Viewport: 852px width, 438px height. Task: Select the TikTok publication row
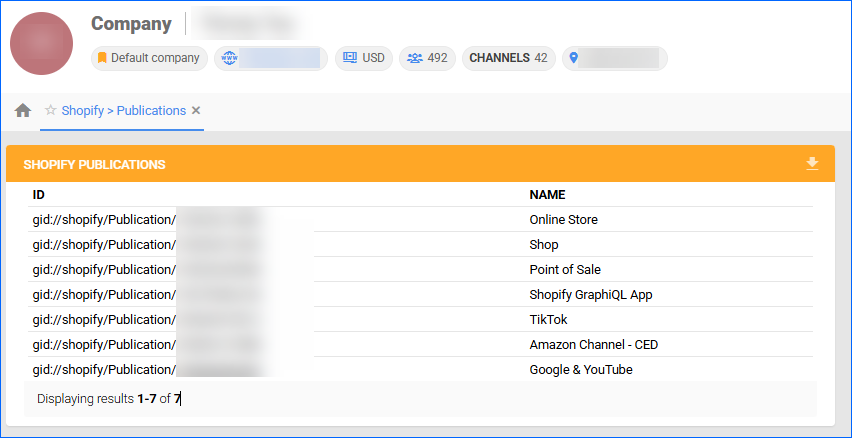click(x=546, y=320)
